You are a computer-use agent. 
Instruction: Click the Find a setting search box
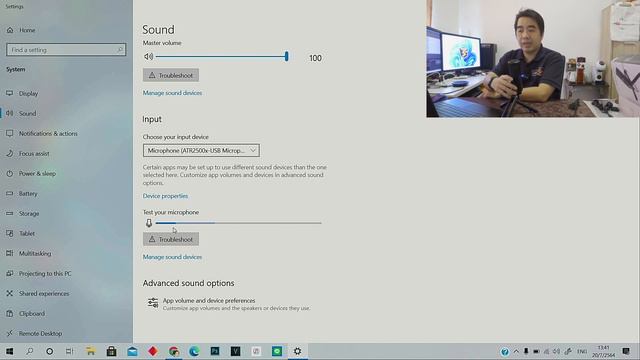(x=66, y=50)
